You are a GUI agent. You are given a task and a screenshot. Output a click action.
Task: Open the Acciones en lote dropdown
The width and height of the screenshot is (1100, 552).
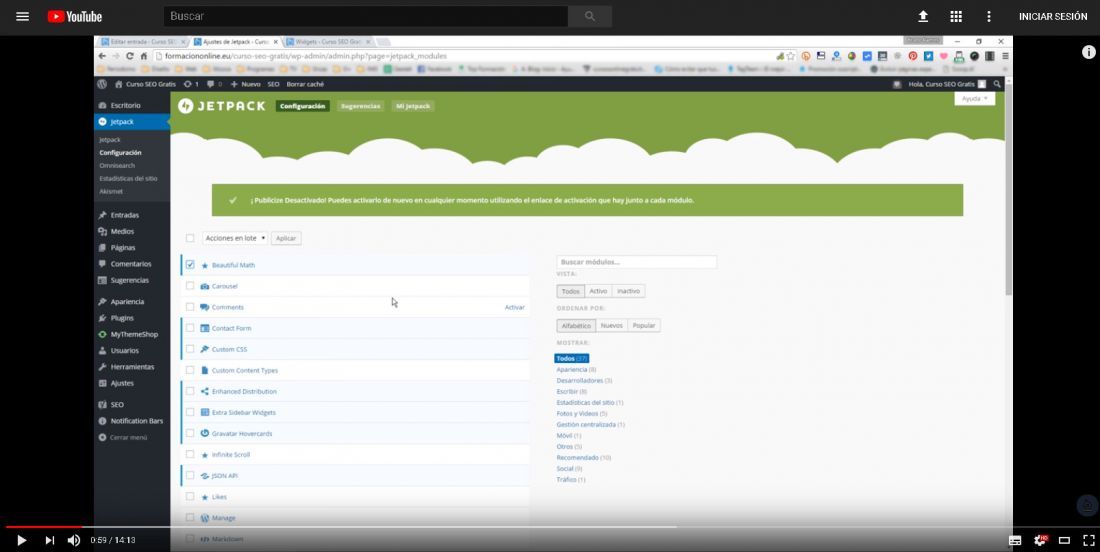click(x=235, y=238)
